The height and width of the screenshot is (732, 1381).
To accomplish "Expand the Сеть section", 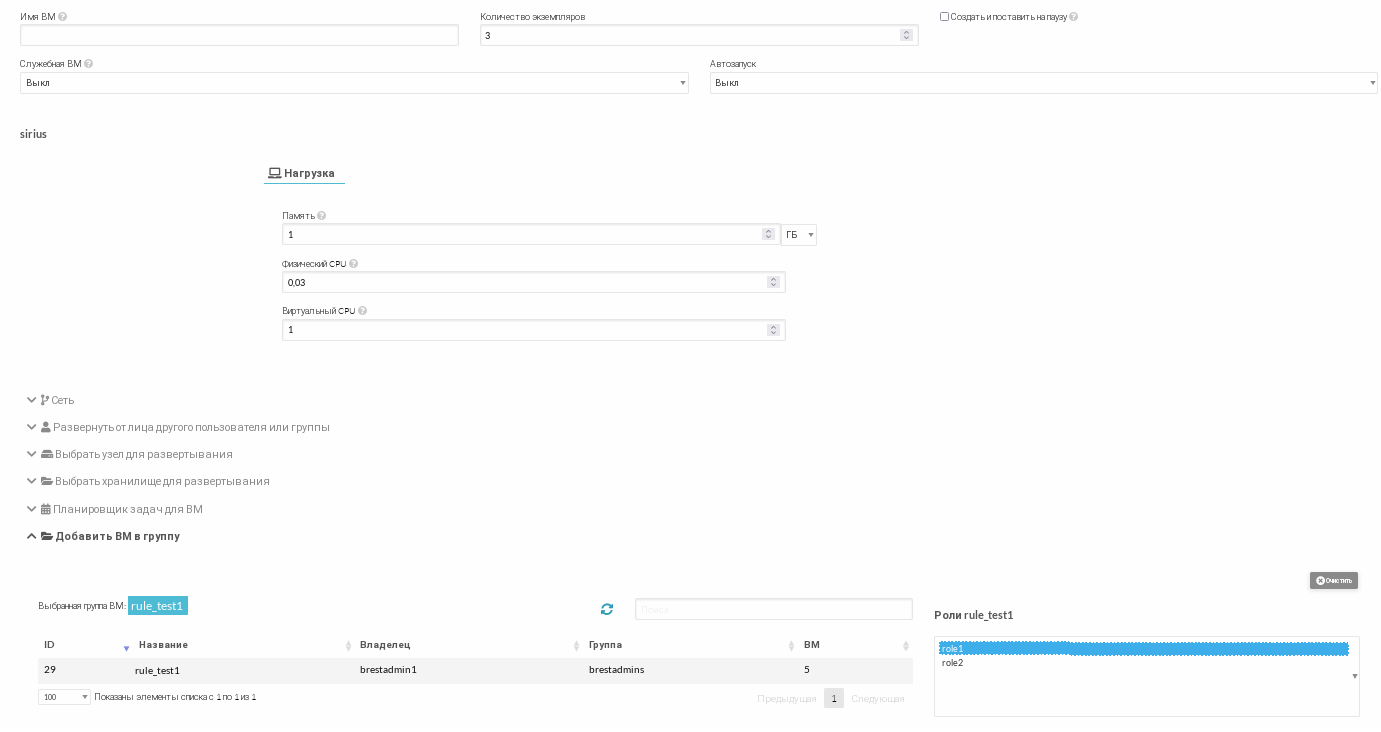I will coord(56,400).
